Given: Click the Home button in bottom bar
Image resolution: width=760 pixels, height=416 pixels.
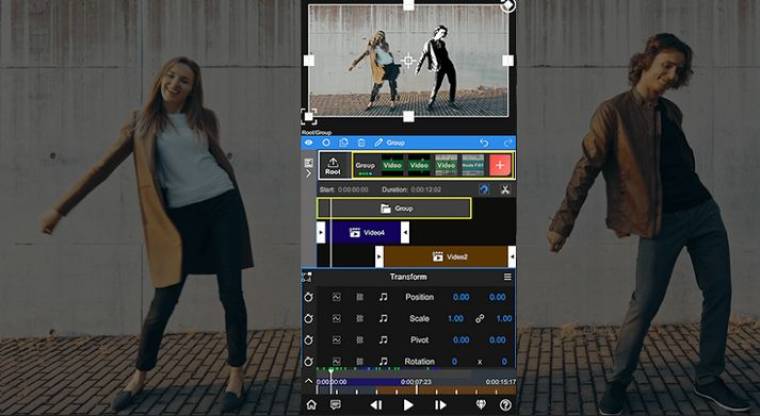Looking at the screenshot, I should (311, 405).
